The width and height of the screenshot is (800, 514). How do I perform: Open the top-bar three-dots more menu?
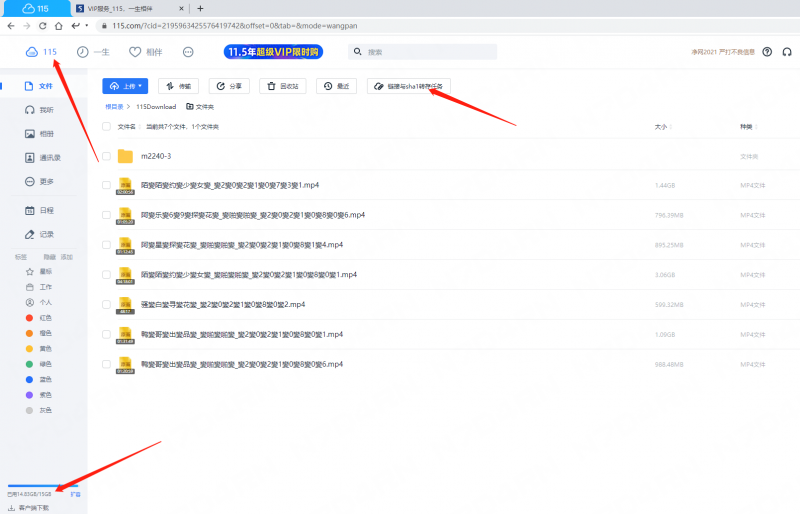(188, 52)
